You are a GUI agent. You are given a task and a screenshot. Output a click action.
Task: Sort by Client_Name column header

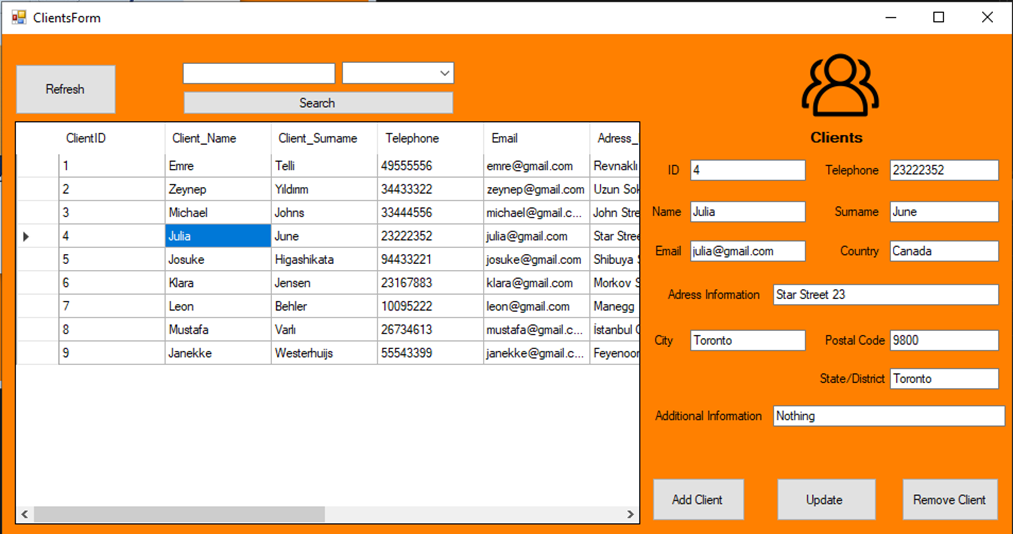(x=218, y=138)
